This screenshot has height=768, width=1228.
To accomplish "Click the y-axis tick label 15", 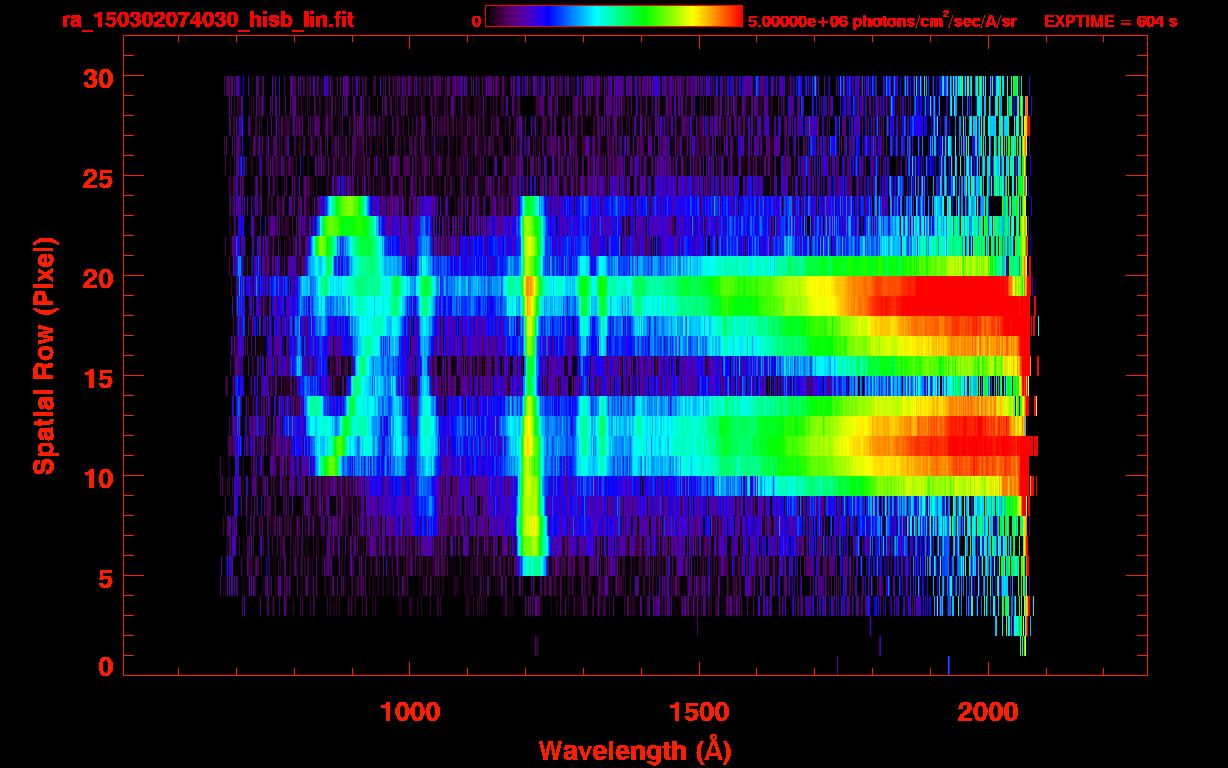I will (x=99, y=377).
